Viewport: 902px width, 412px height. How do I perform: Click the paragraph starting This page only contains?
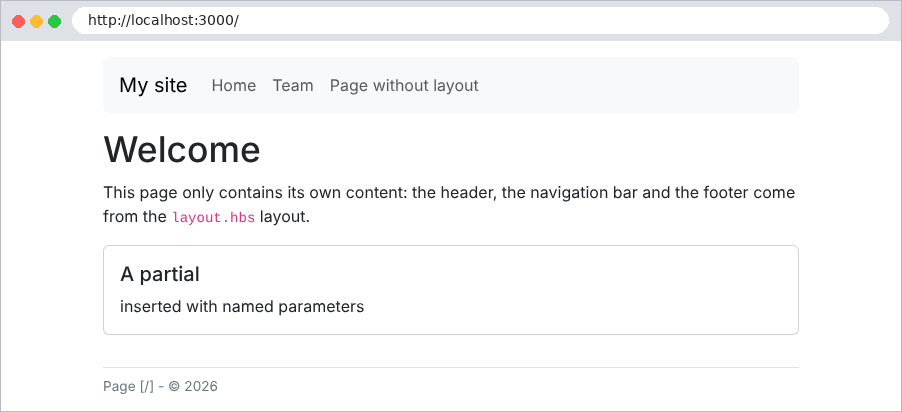click(449, 204)
